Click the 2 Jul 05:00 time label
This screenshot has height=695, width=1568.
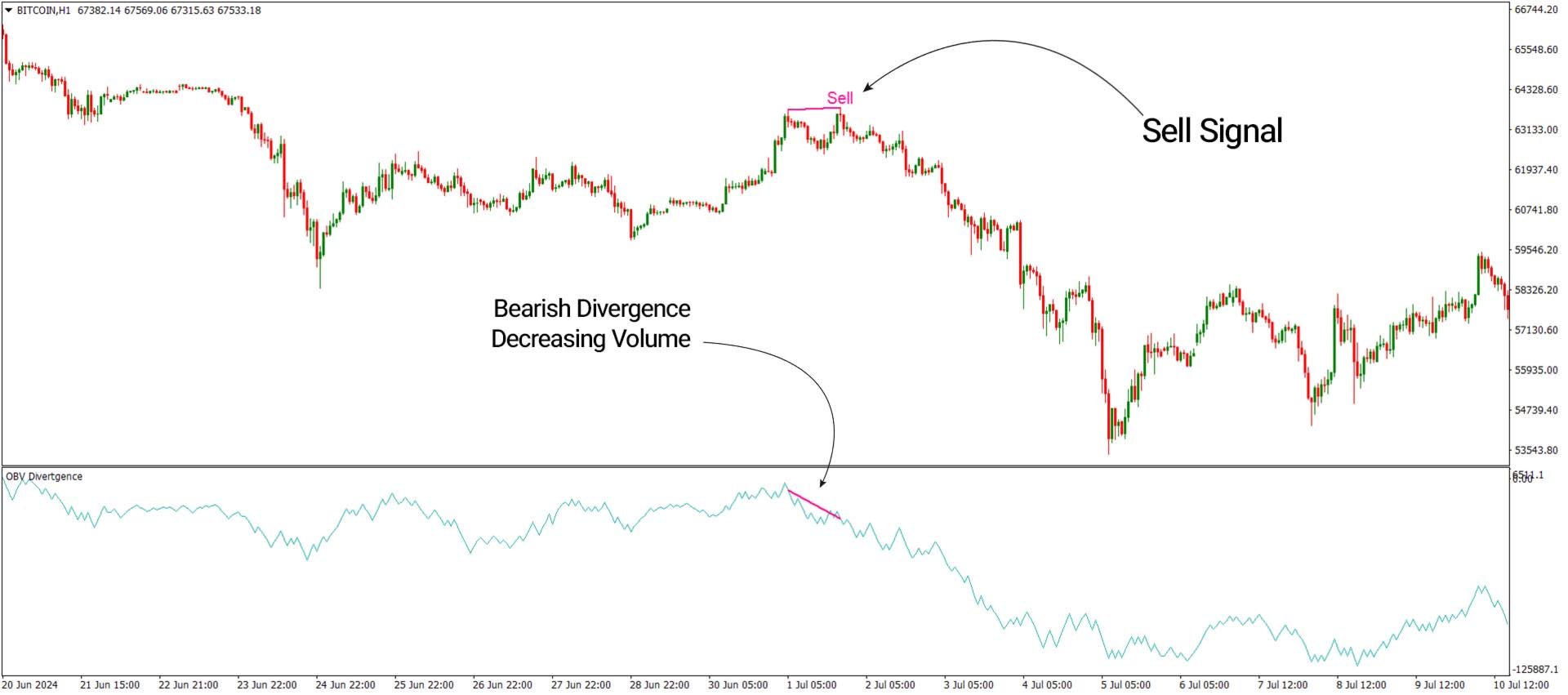pos(891,685)
